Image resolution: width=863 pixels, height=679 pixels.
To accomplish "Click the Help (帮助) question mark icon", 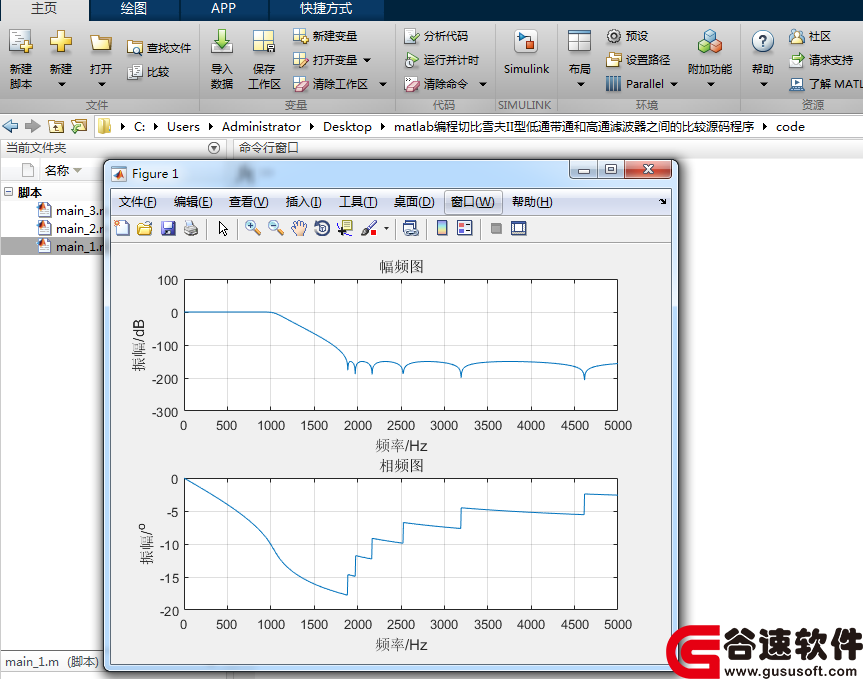I will click(763, 42).
